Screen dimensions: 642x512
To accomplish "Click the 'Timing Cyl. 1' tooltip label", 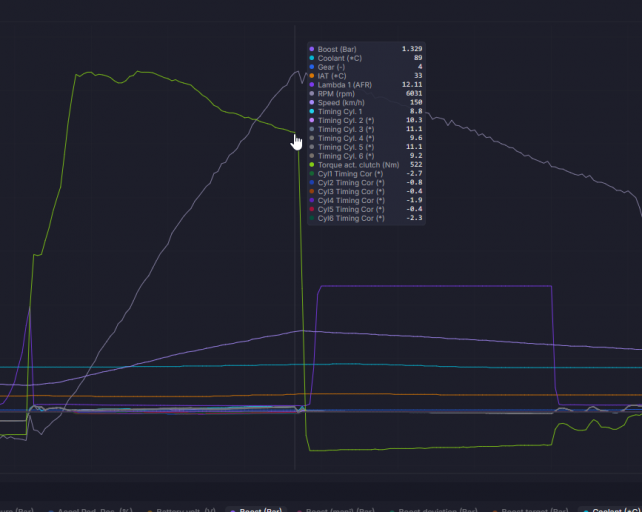I will coord(340,111).
